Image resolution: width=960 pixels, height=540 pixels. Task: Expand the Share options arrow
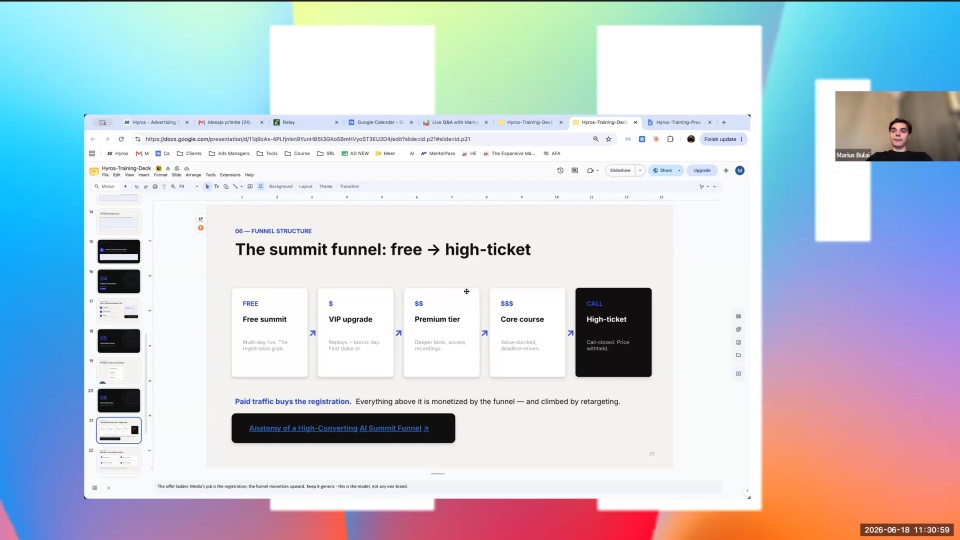click(x=679, y=171)
